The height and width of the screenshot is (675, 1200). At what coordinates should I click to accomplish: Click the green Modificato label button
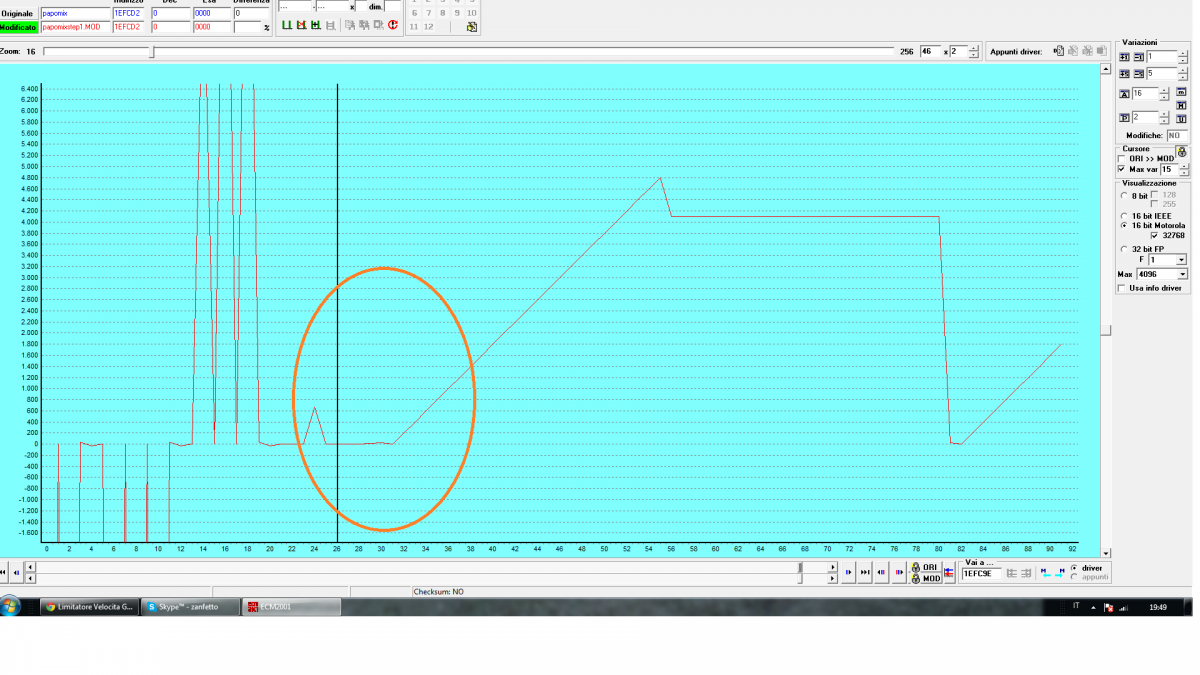[19, 27]
